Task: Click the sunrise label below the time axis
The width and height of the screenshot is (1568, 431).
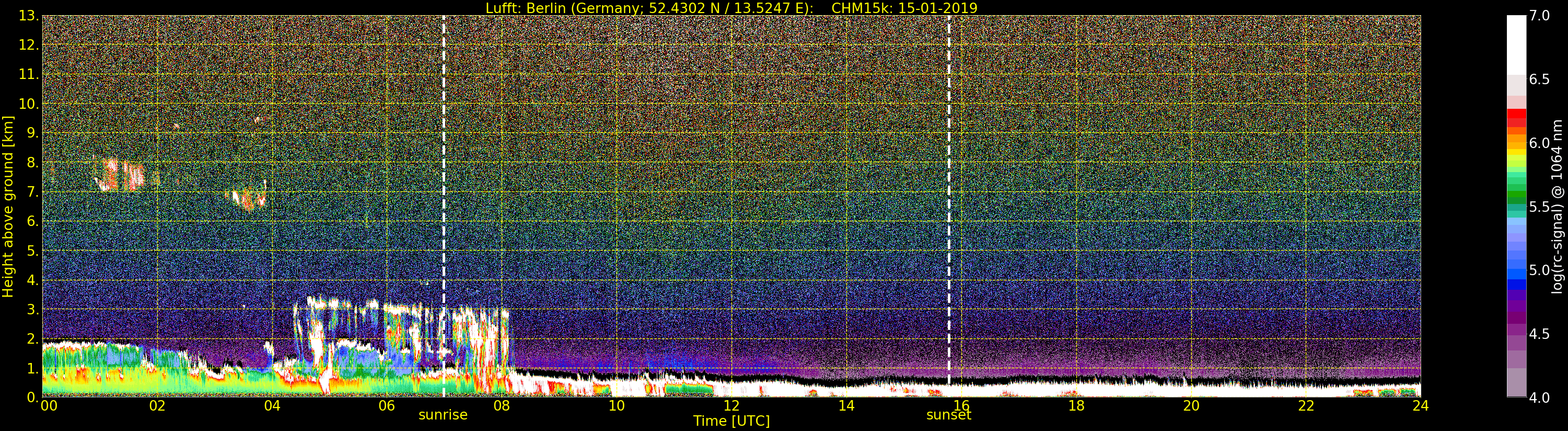Action: (443, 415)
